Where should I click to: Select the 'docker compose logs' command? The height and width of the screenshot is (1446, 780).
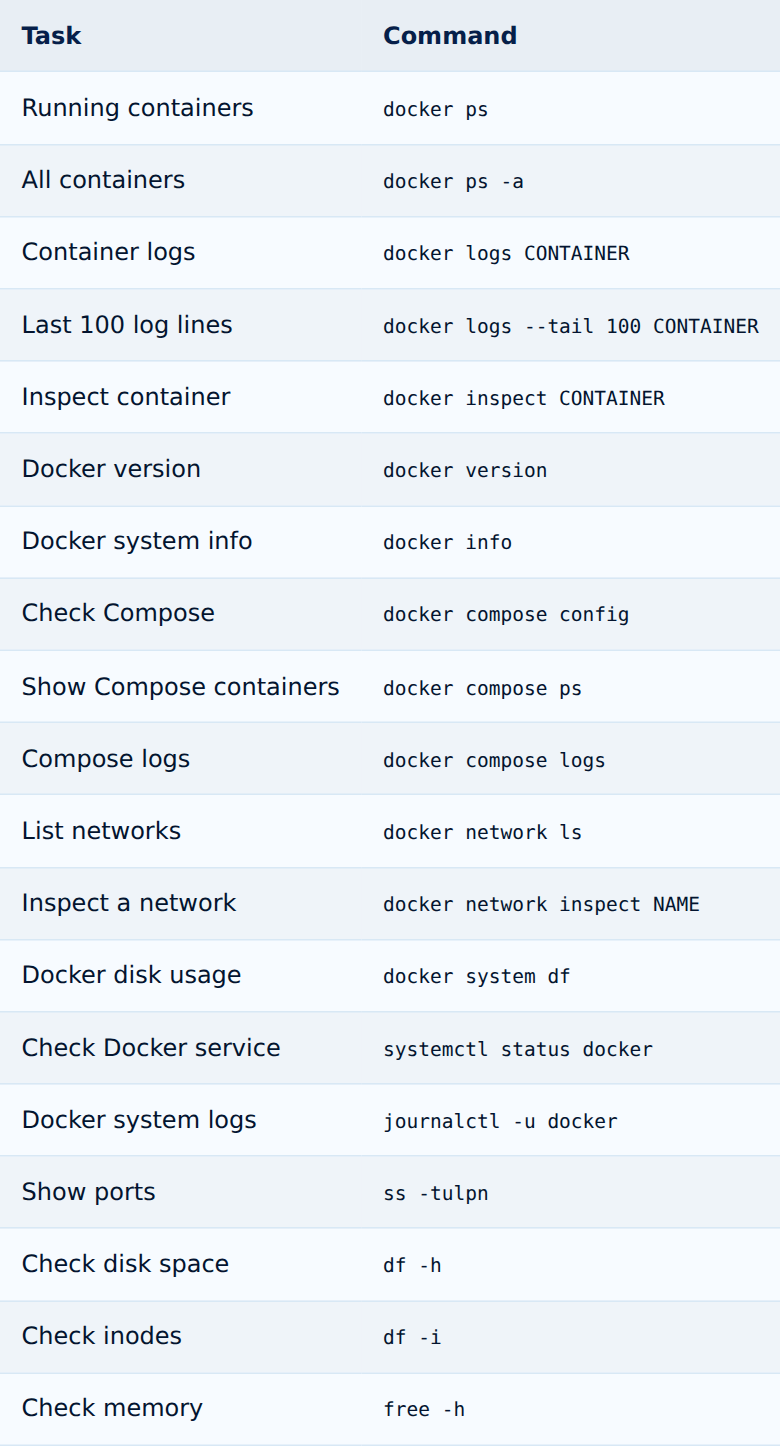[x=494, y=760]
